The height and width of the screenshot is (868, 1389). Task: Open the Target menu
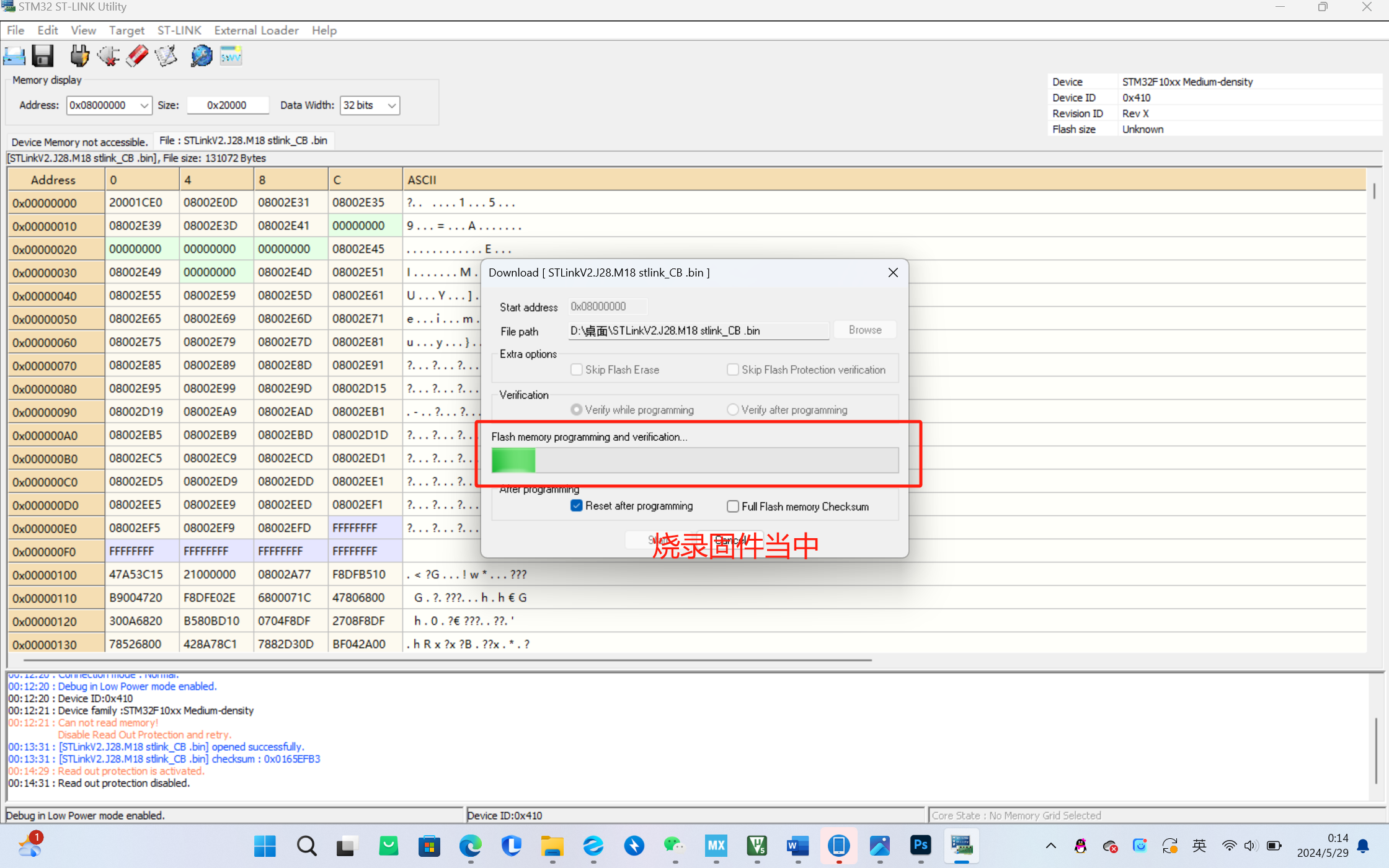click(x=126, y=30)
